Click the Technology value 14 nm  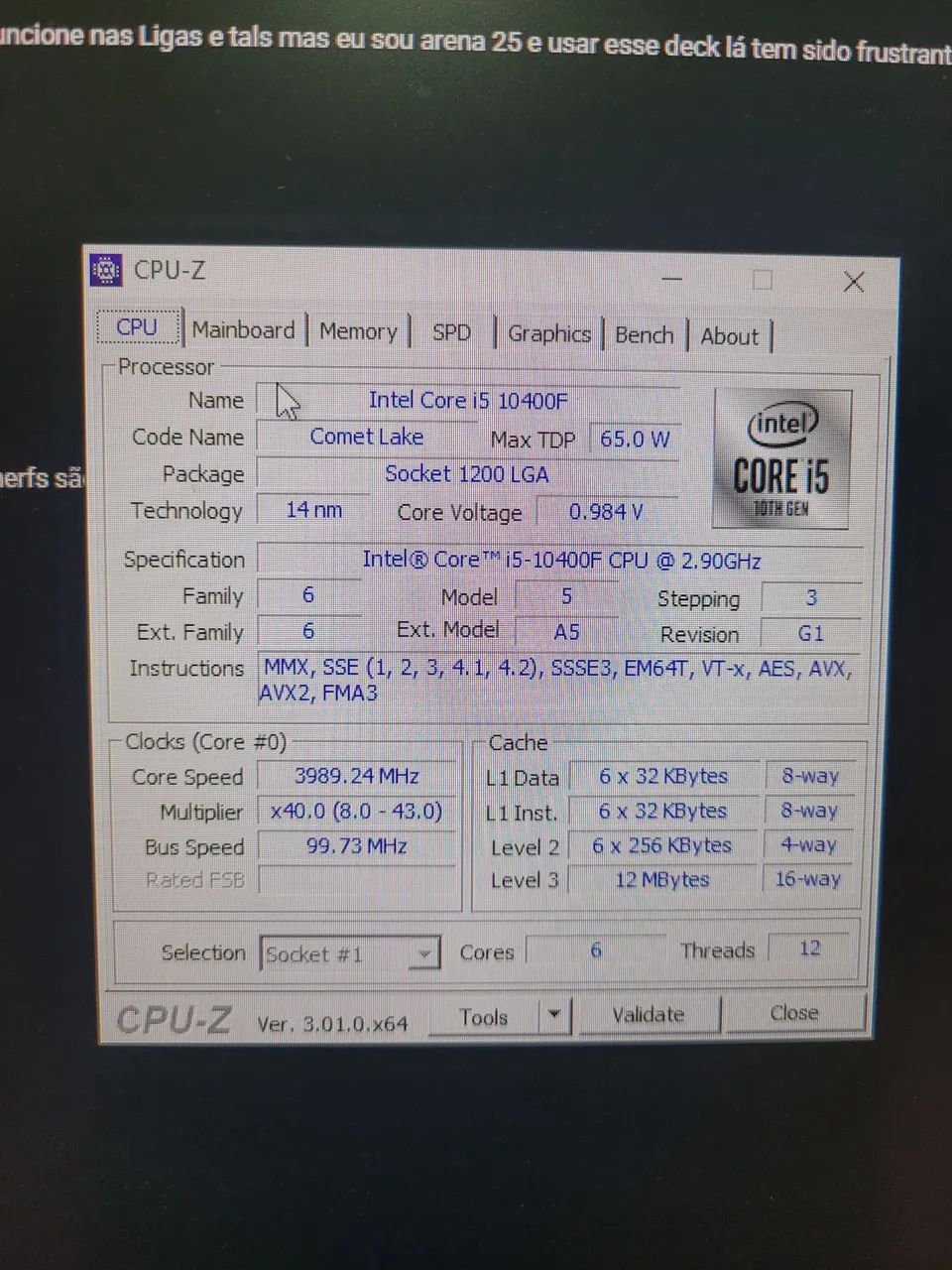tap(313, 510)
